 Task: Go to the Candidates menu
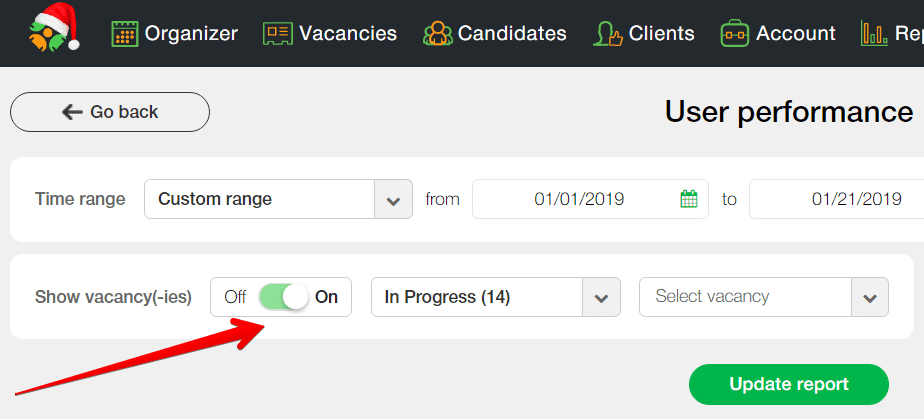[512, 34]
